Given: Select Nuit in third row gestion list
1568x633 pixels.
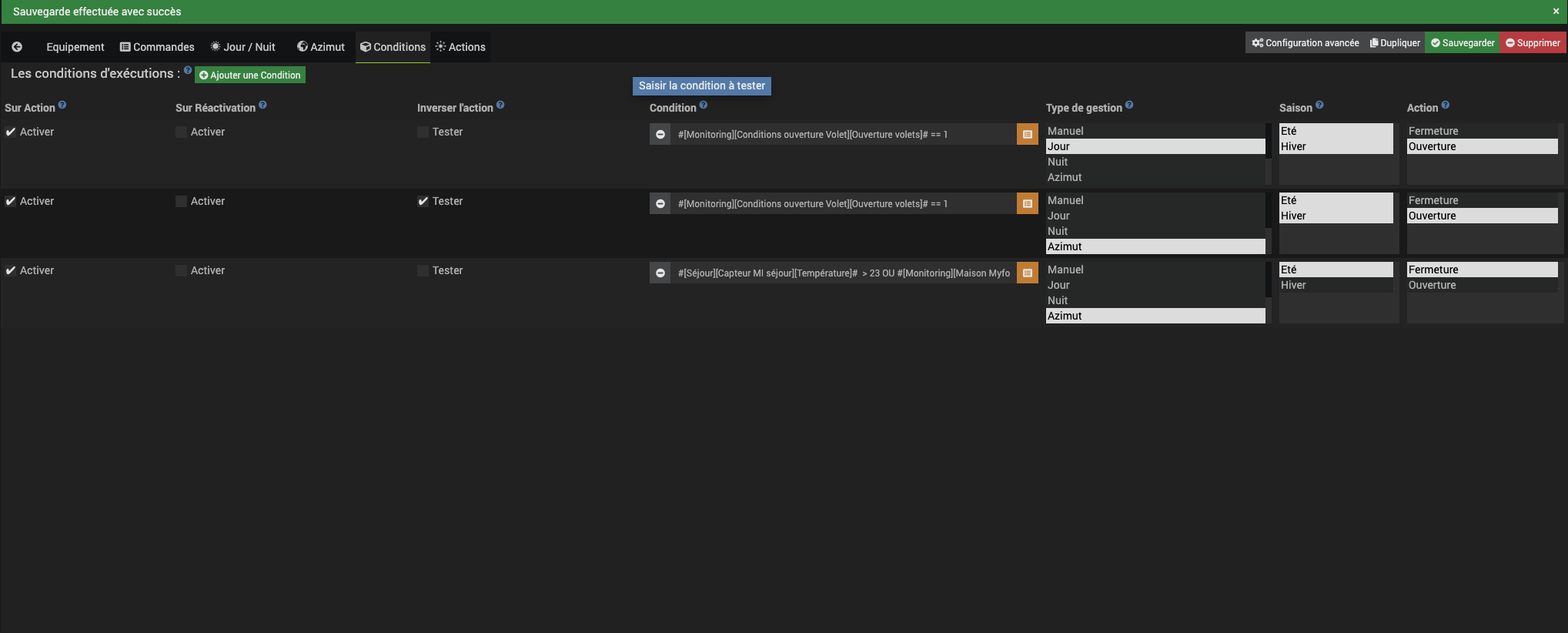Looking at the screenshot, I should [x=1155, y=300].
